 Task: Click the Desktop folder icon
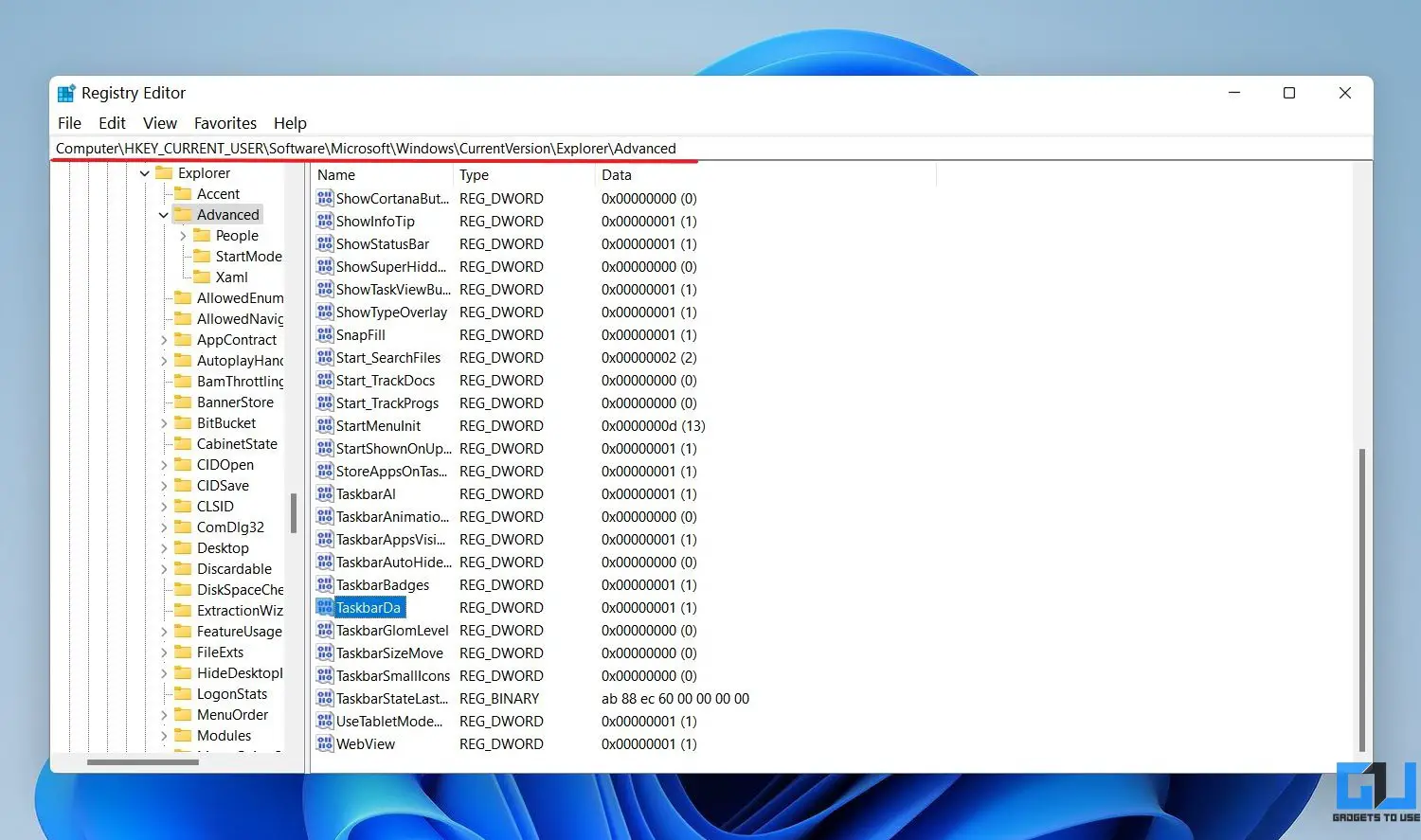point(183,547)
